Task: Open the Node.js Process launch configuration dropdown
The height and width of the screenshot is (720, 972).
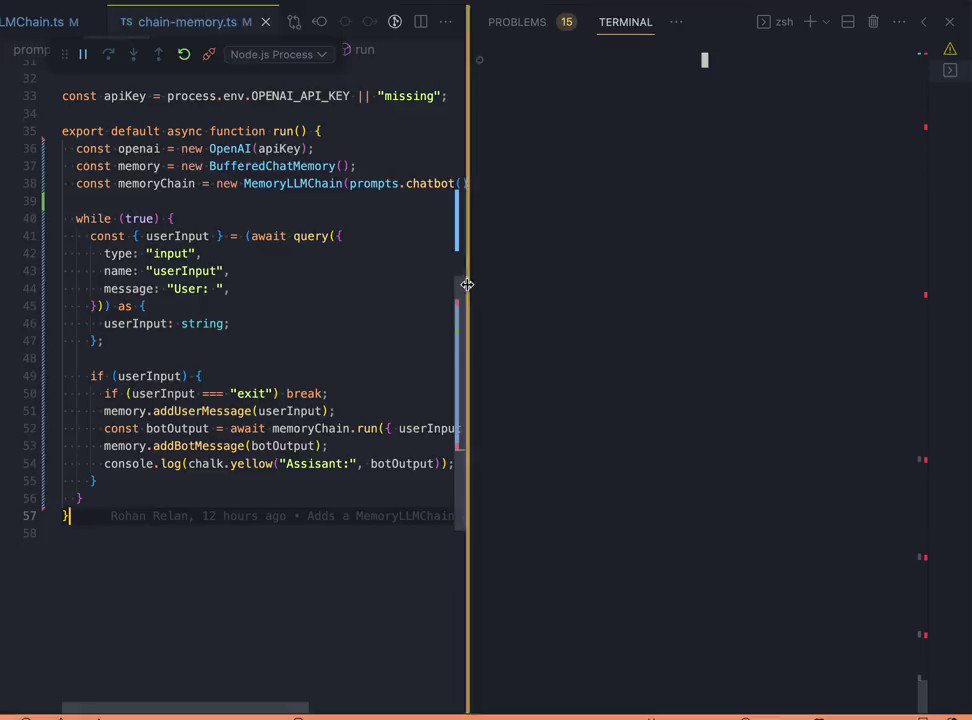Action: click(x=278, y=54)
